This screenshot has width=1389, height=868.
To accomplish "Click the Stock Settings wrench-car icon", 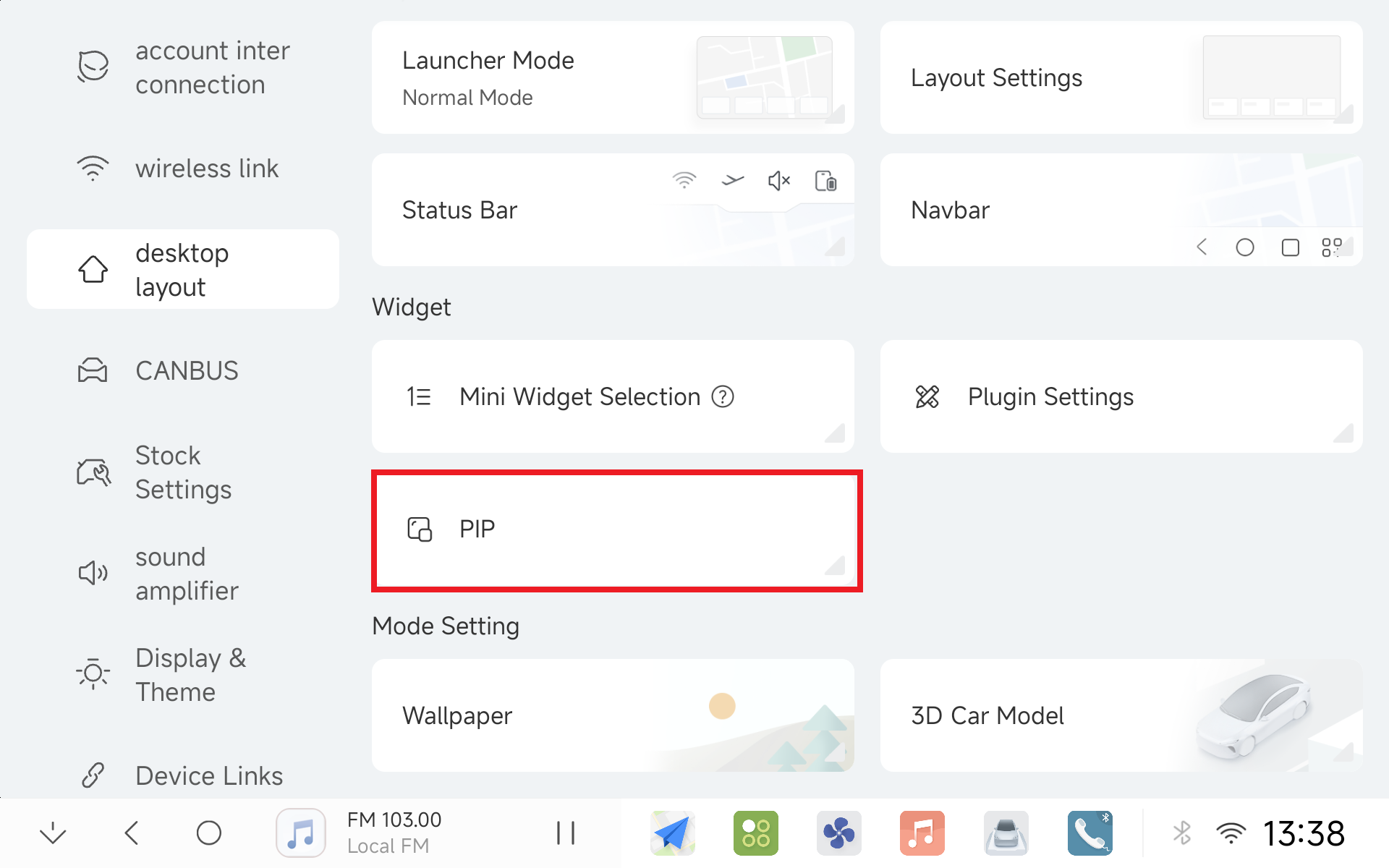I will [x=94, y=472].
